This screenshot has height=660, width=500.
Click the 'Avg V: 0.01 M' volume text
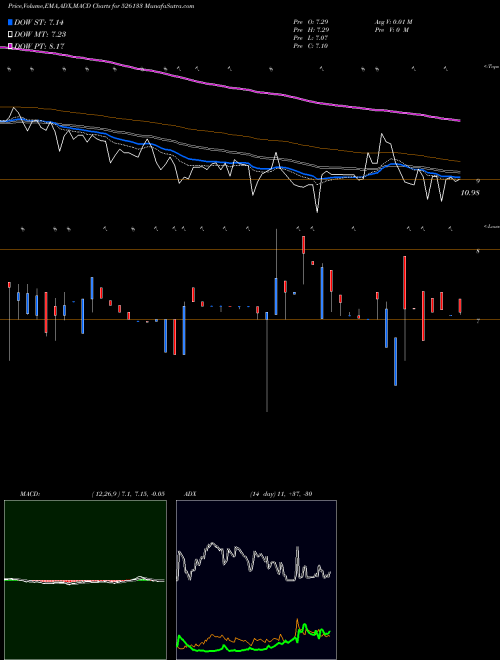[392, 22]
